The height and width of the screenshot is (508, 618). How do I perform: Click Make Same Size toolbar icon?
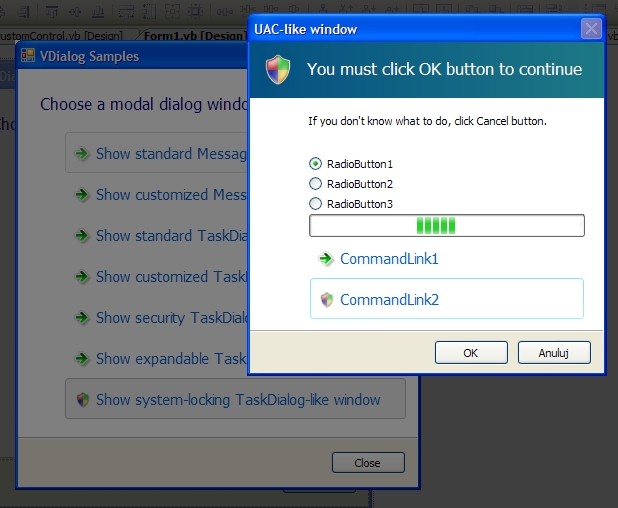[172, 11]
